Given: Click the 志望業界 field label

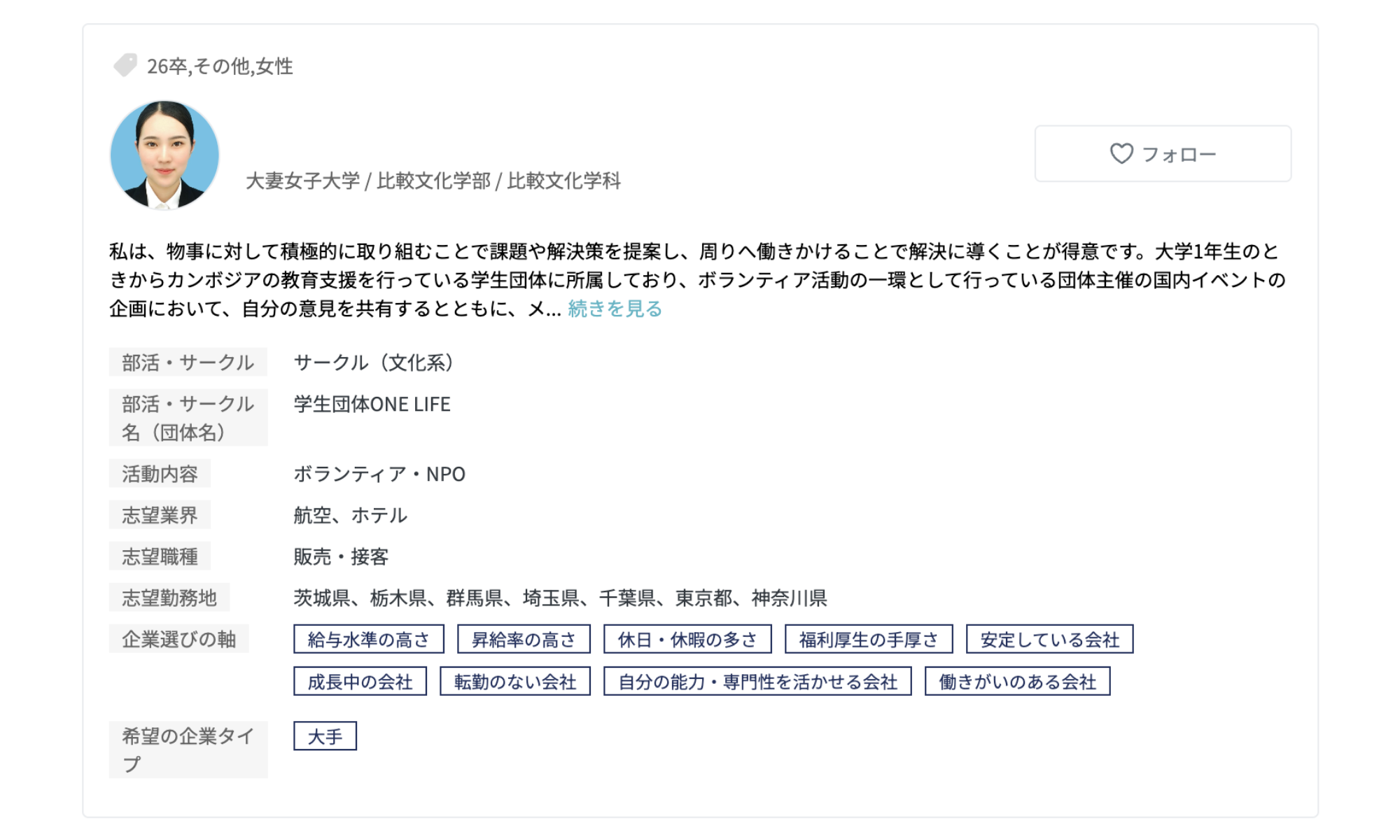Looking at the screenshot, I should (x=160, y=516).
